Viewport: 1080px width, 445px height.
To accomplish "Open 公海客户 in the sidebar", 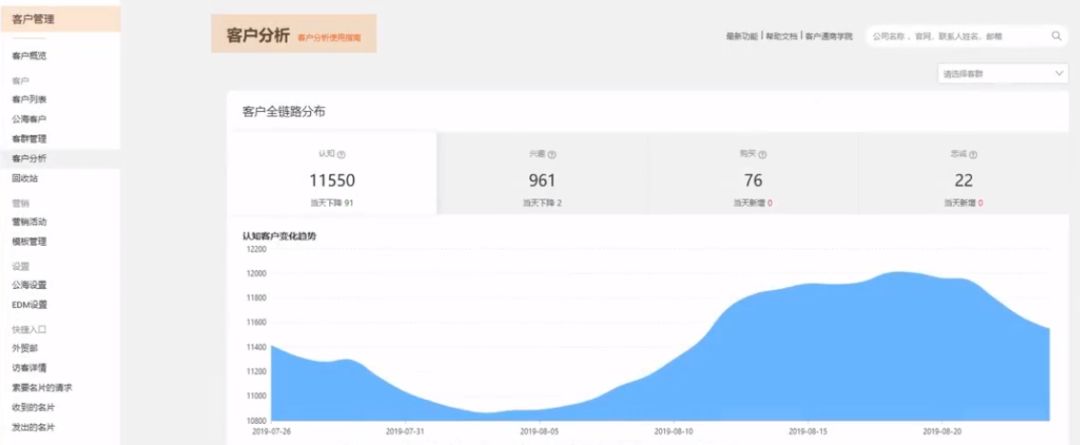I will (x=30, y=119).
